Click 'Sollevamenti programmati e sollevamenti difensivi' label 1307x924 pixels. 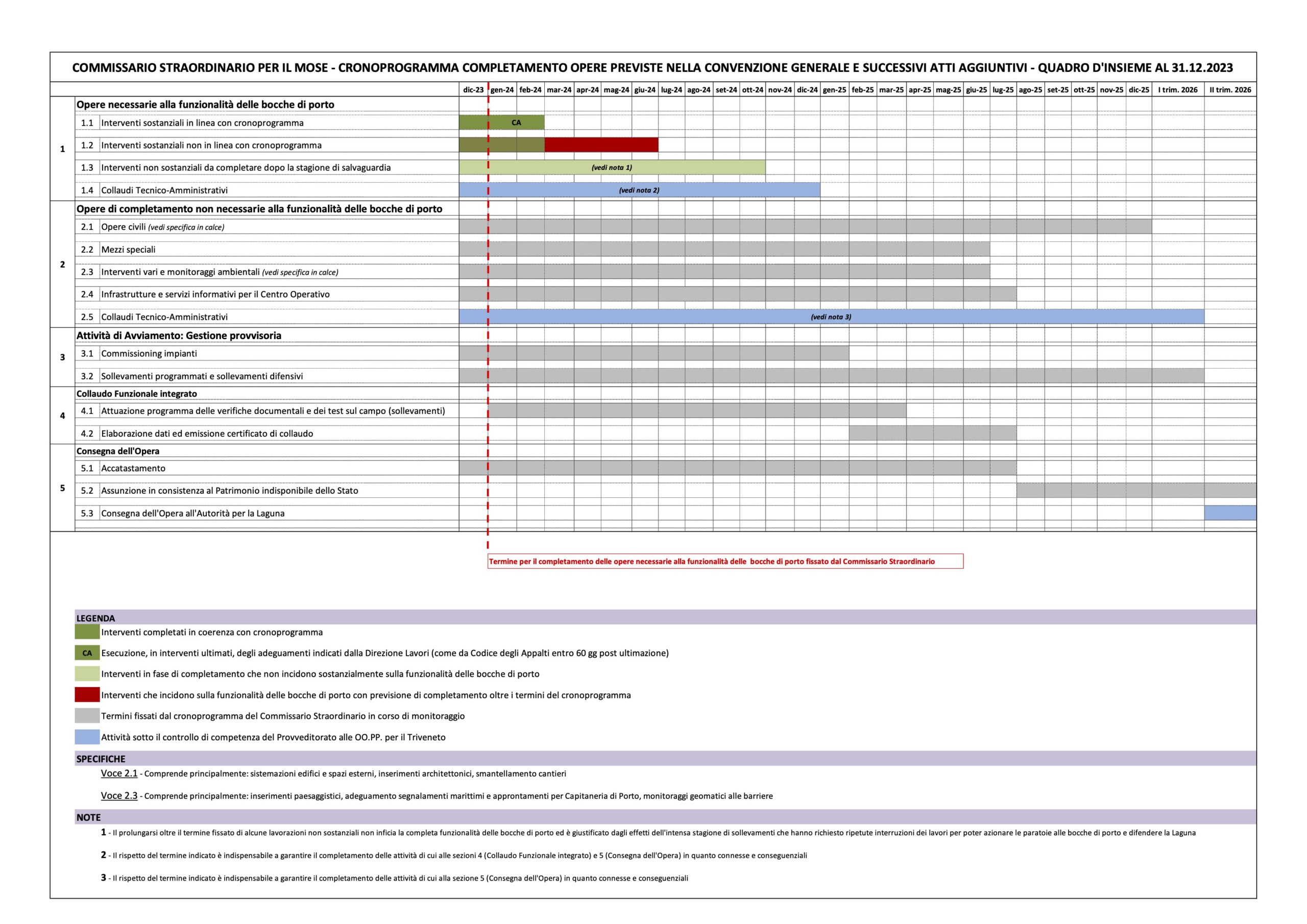pyautogui.click(x=202, y=376)
